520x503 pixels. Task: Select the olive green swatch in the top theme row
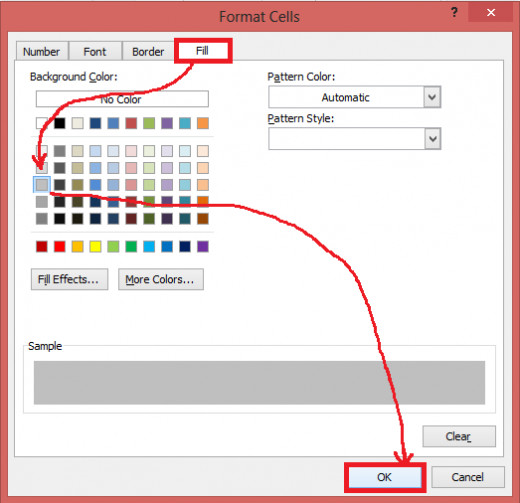point(149,123)
